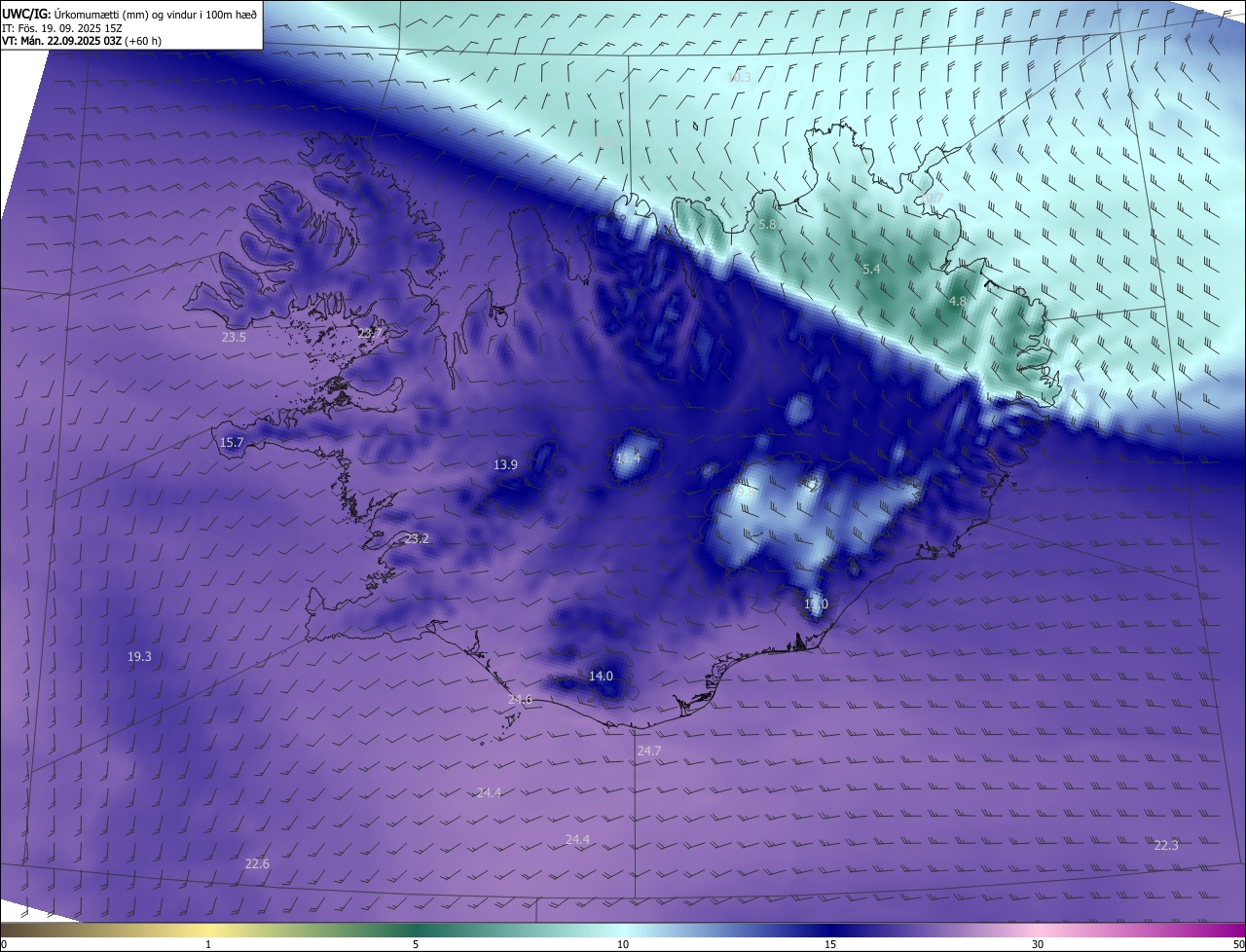Click the '50' tick on the color scale

click(1238, 944)
